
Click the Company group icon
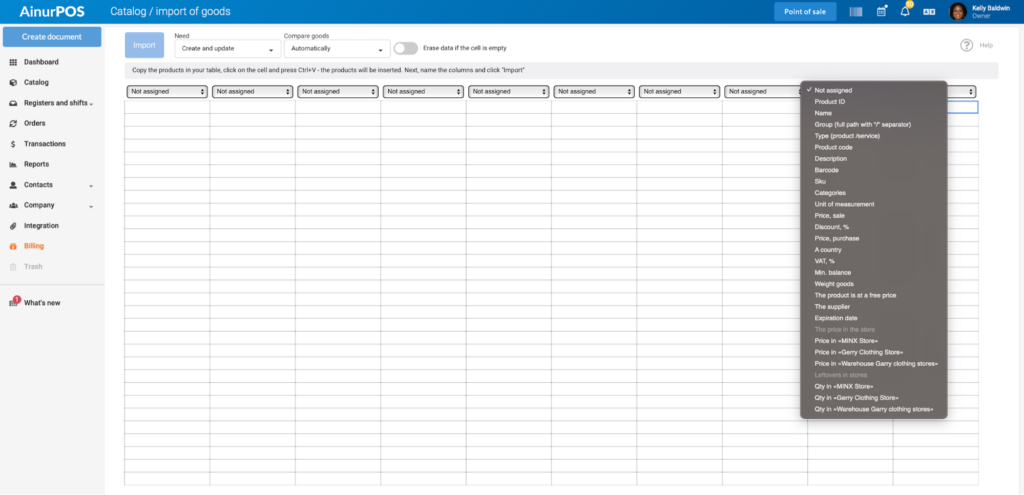pos(13,205)
